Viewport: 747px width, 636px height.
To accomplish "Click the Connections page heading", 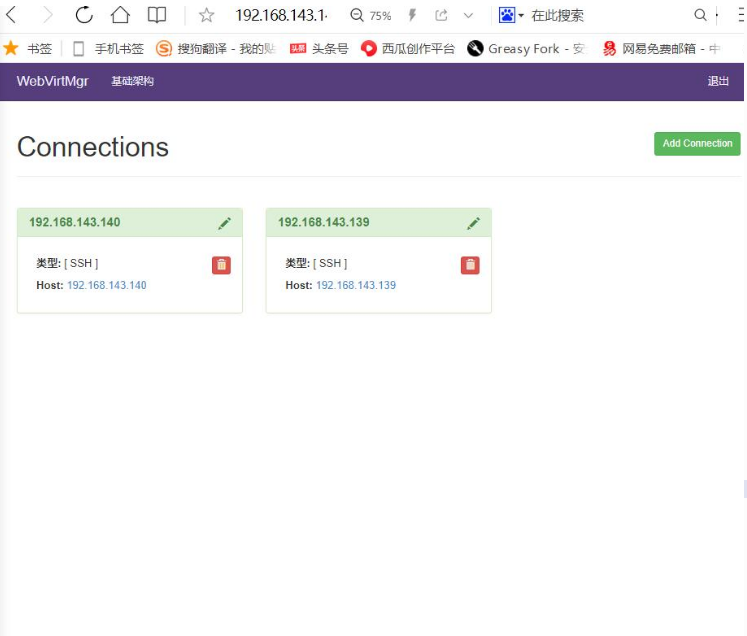I will pyautogui.click(x=93, y=147).
